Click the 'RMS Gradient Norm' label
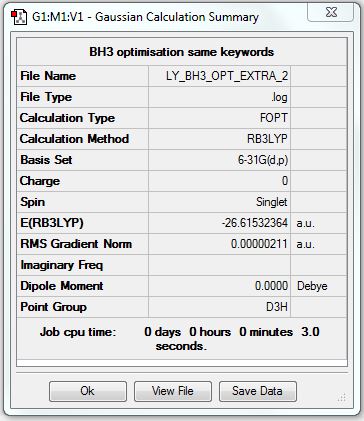This screenshot has height=421, width=364. point(76,244)
